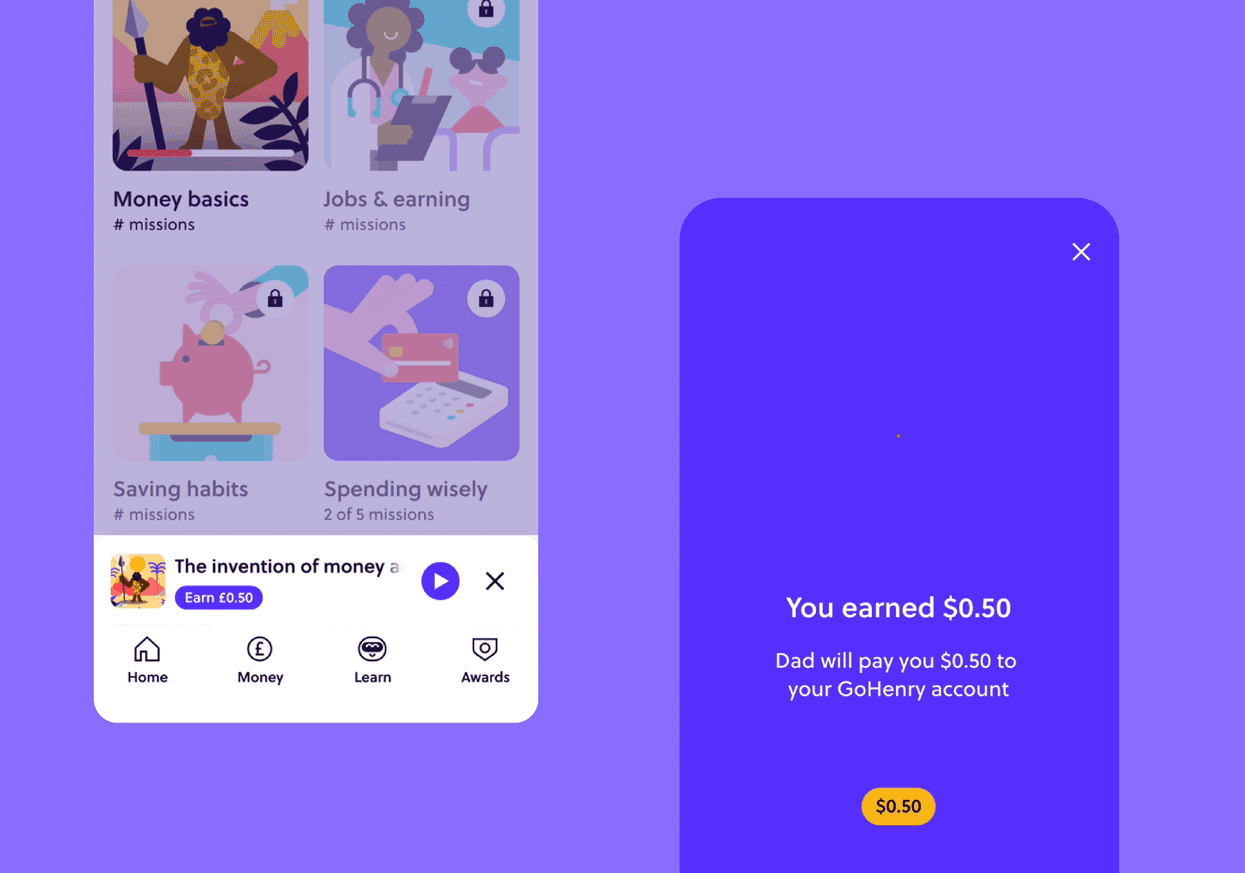Click the Money basics progress bar
This screenshot has width=1245, height=873.
coord(210,153)
